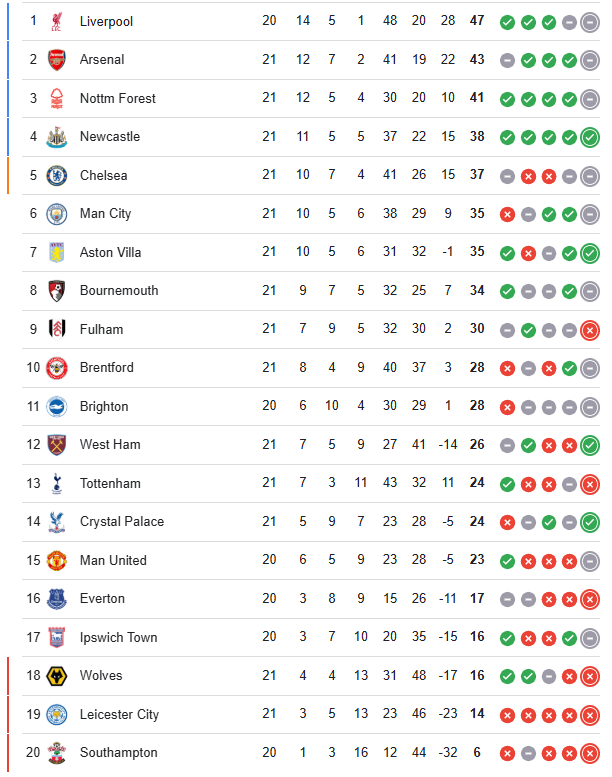612x777 pixels.
Task: Click Fulham's latest loss icon
Action: pos(590,330)
